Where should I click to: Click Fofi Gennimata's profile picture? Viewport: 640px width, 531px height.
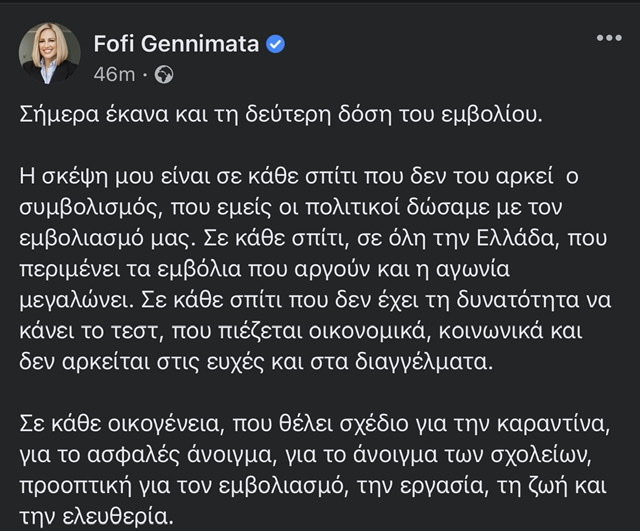coord(51,58)
